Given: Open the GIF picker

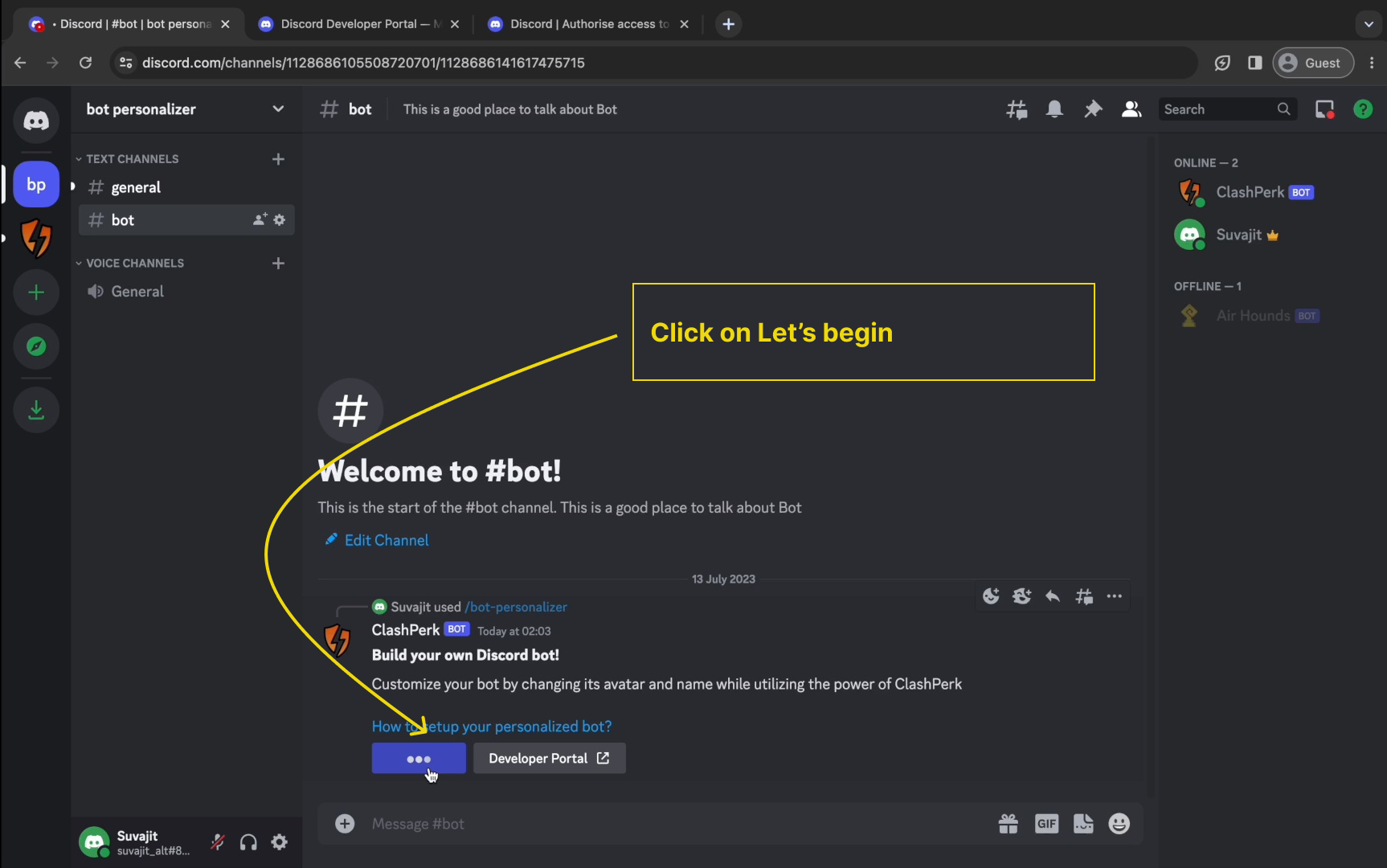Looking at the screenshot, I should [1046, 824].
